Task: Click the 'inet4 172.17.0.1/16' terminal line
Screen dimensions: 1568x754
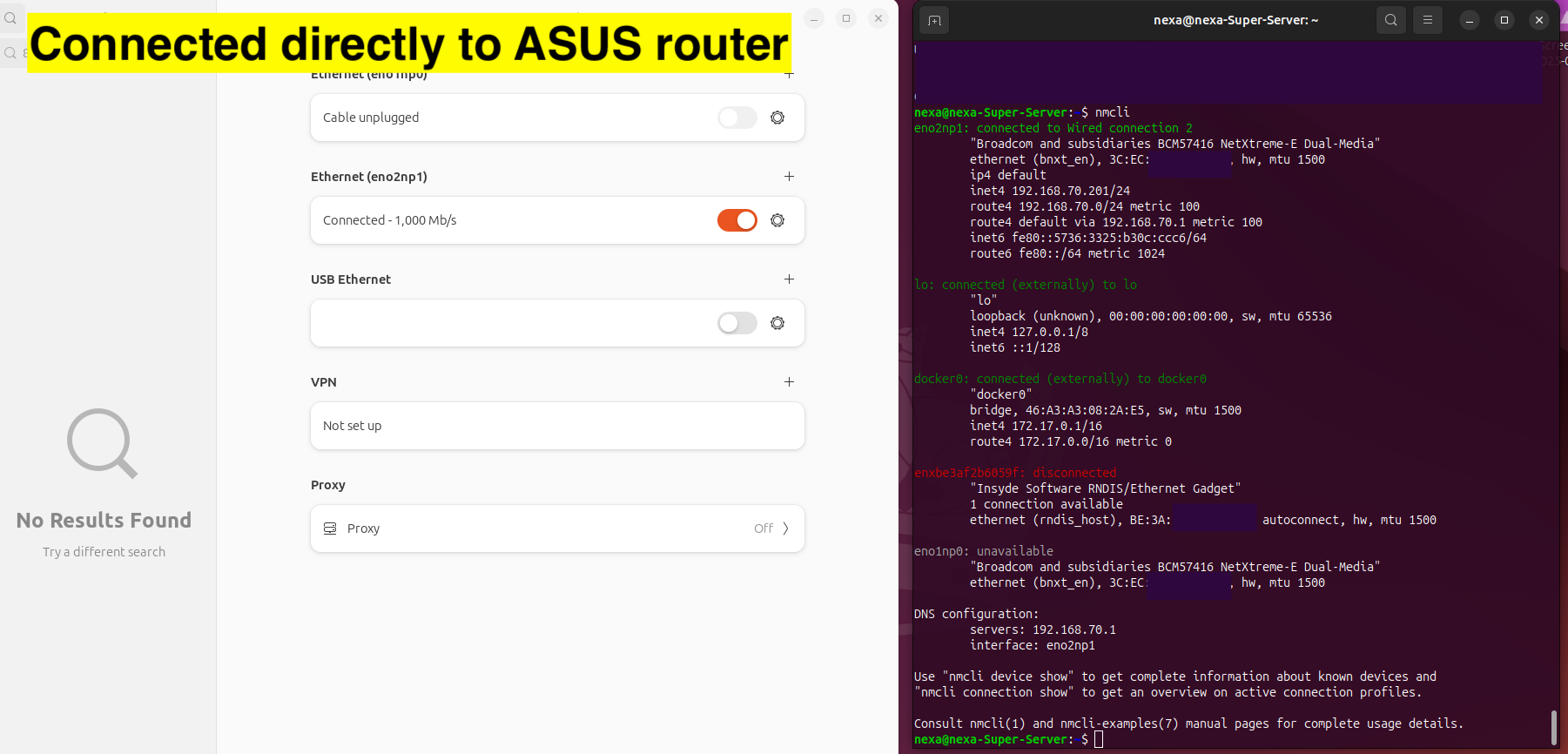Action: click(x=1036, y=426)
